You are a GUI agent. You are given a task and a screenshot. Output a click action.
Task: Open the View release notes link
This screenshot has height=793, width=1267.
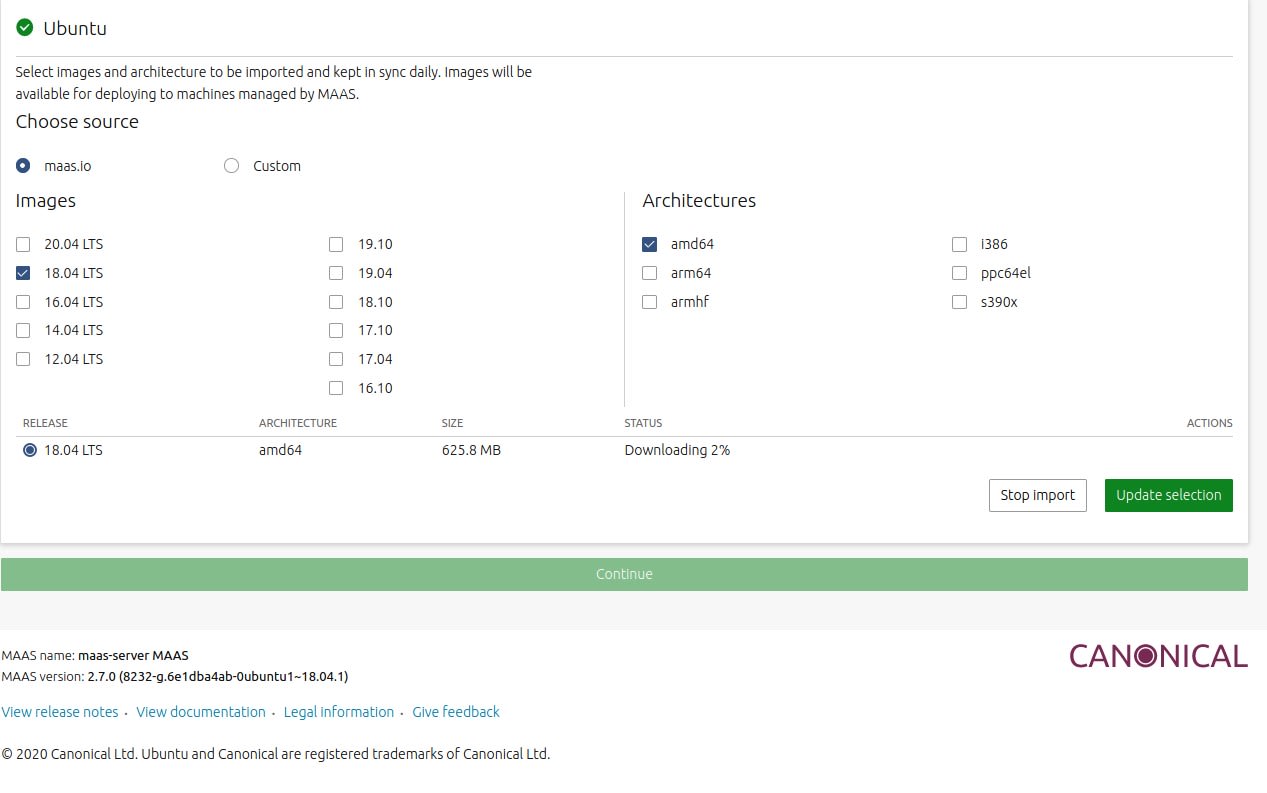pyautogui.click(x=60, y=712)
